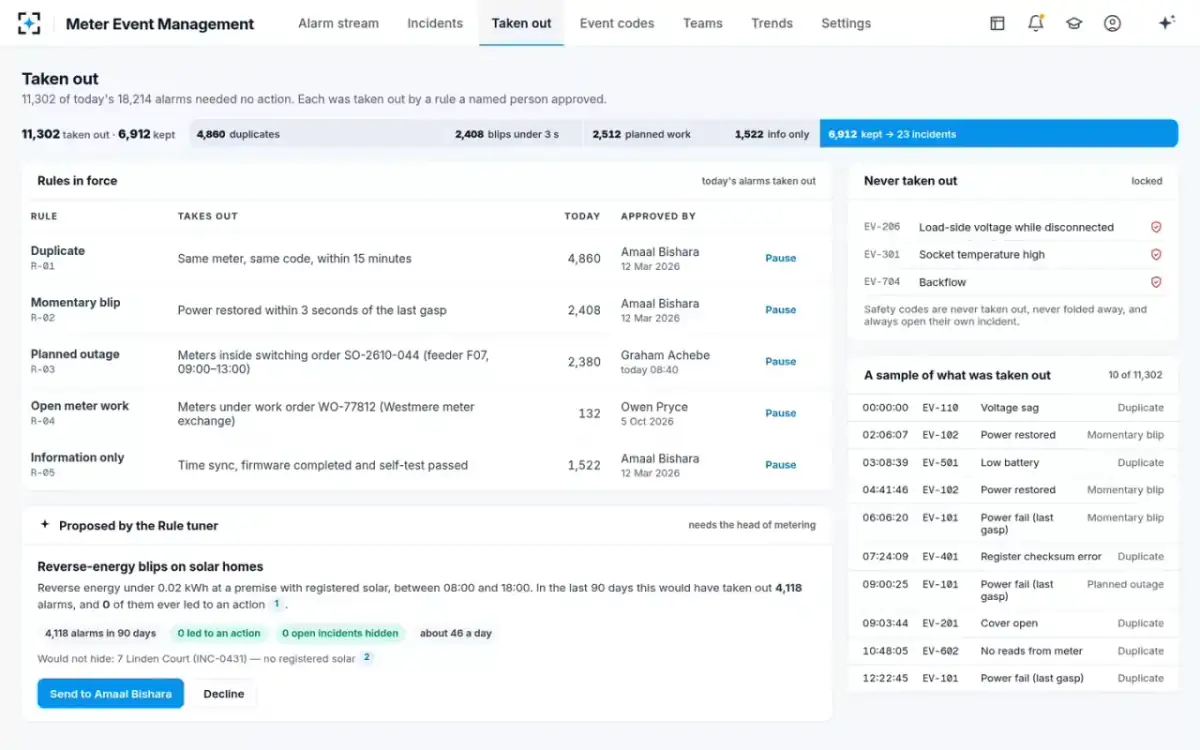Click the 1,522 info only segment
The image size is (1200, 750).
[x=772, y=134]
